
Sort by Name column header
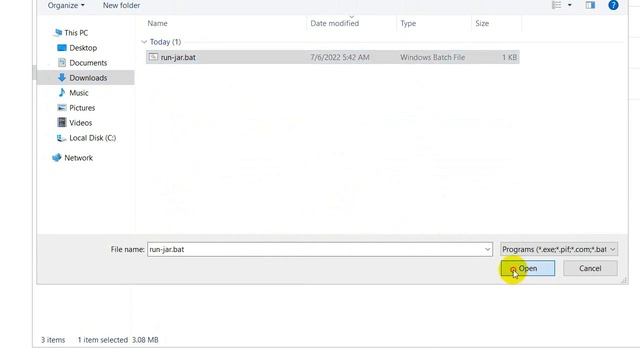[158, 23]
